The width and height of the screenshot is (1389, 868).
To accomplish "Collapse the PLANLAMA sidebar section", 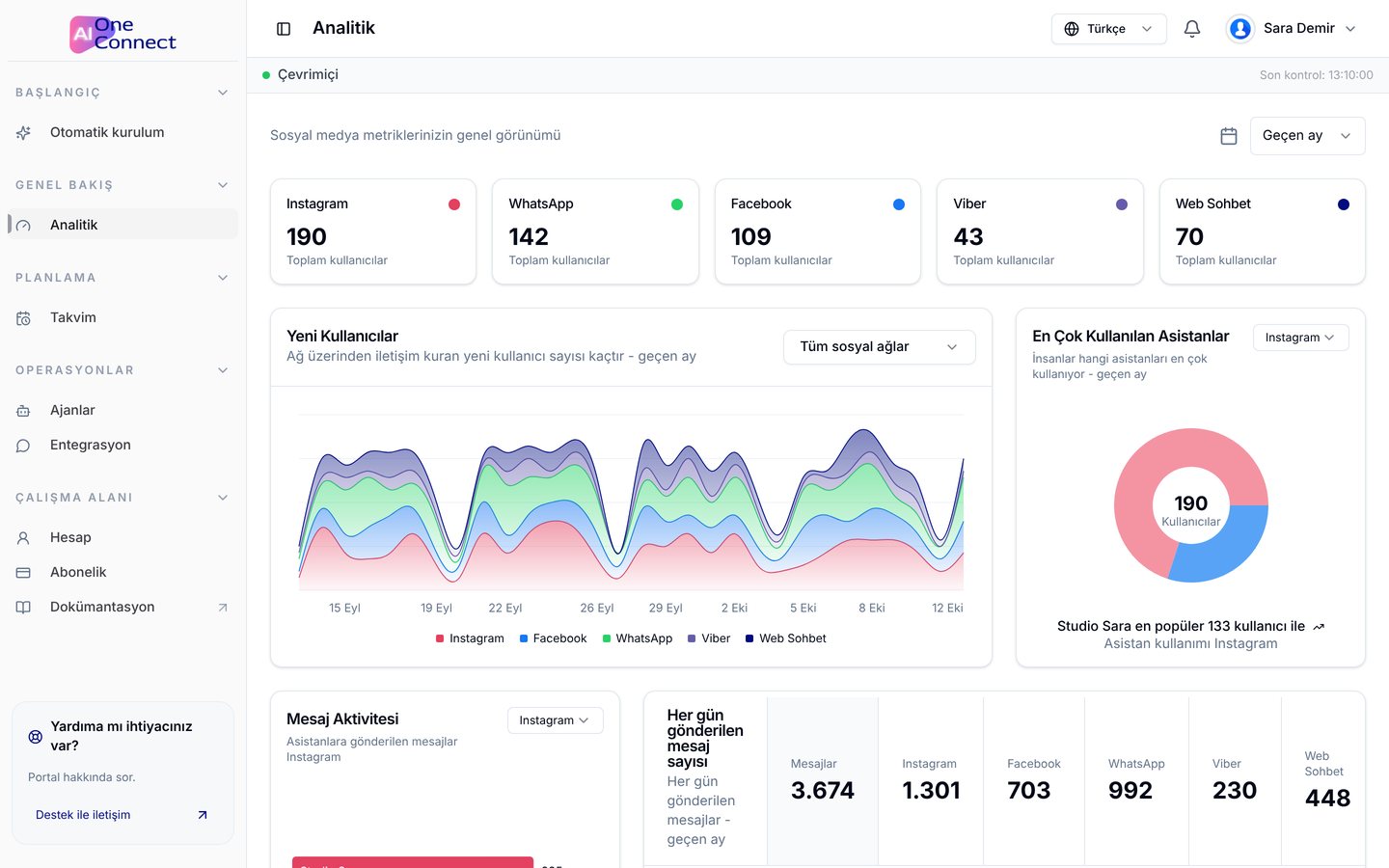I will click(223, 278).
